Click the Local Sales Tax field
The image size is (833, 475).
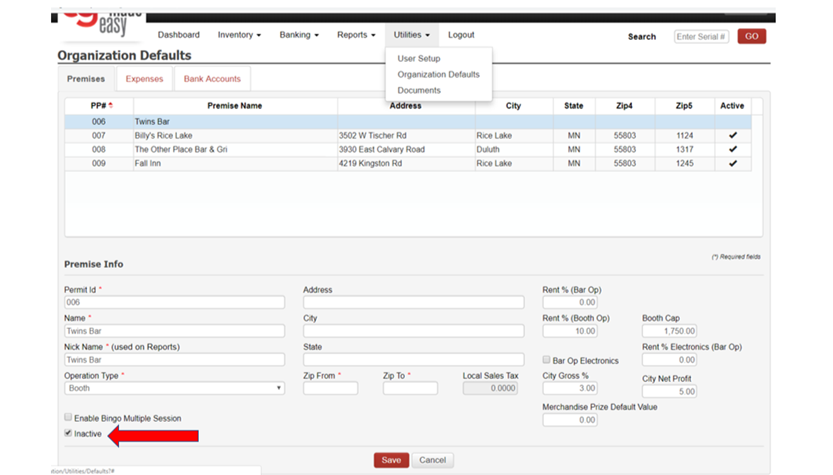pyautogui.click(x=490, y=388)
